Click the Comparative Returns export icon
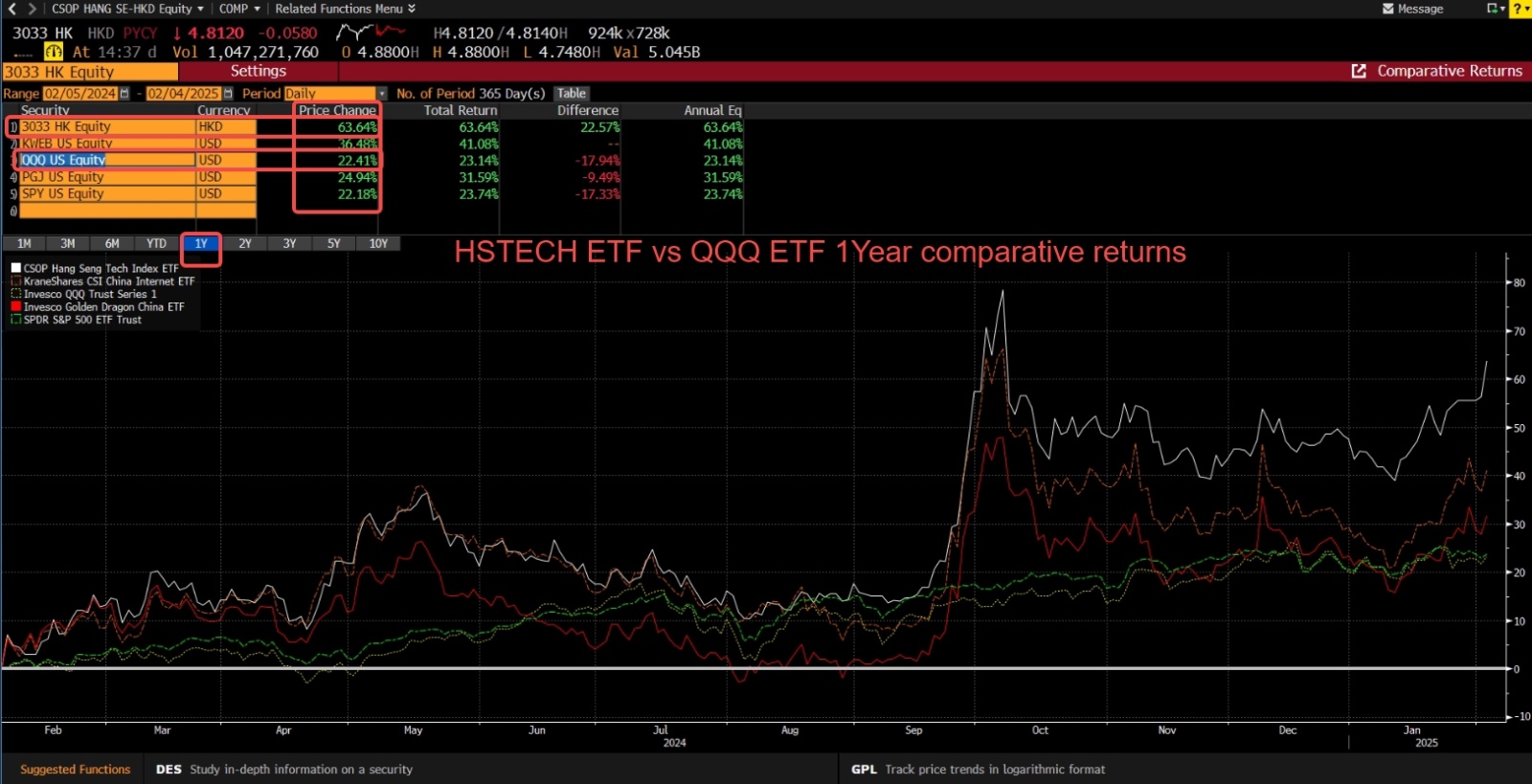Viewport: 1532px width, 784px height. click(x=1359, y=72)
